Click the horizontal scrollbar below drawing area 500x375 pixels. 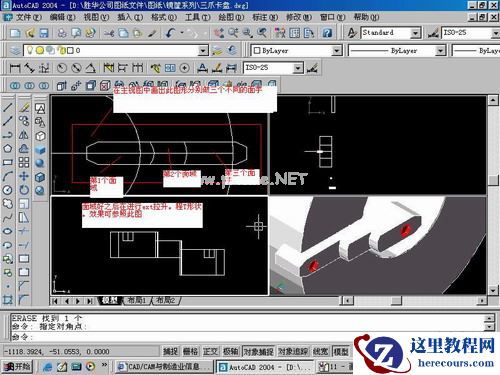pyautogui.click(x=414, y=301)
